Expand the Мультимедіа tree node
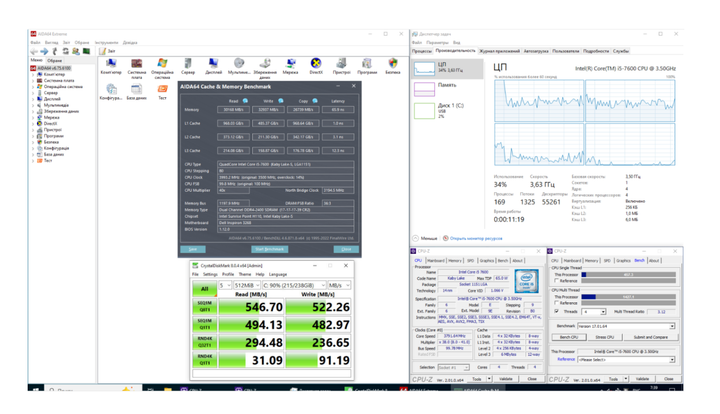 33,105
